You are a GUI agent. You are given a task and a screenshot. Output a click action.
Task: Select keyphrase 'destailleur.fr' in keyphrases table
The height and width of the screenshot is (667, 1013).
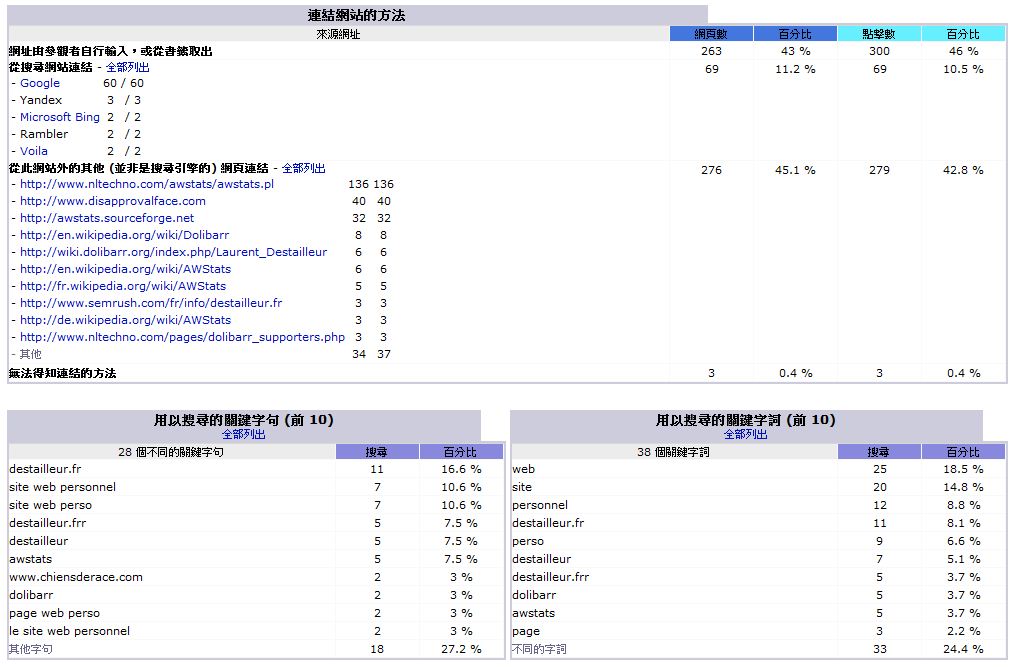[45, 469]
